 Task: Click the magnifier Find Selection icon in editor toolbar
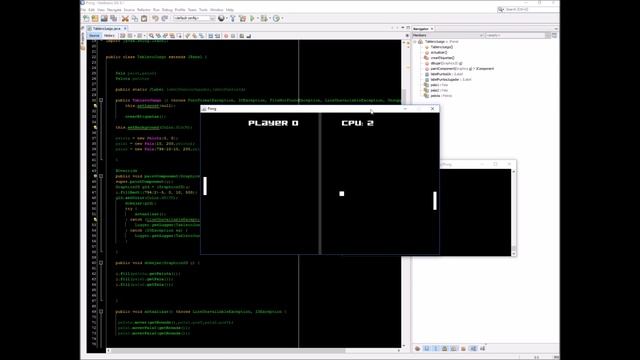(x=151, y=36)
